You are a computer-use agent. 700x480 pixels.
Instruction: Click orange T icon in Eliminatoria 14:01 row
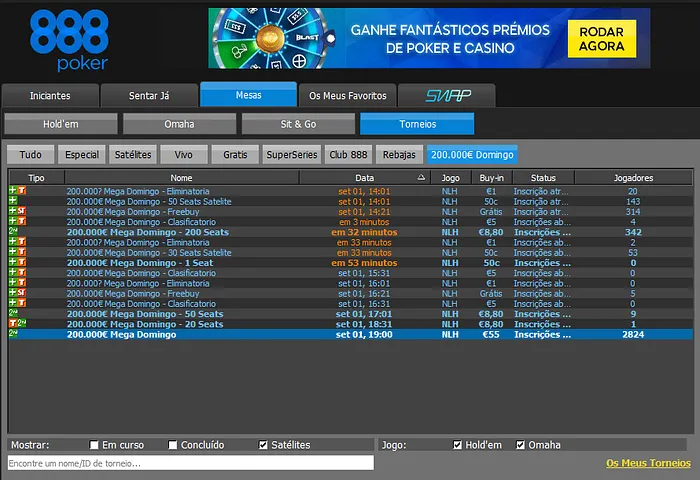pyautogui.click(x=21, y=191)
